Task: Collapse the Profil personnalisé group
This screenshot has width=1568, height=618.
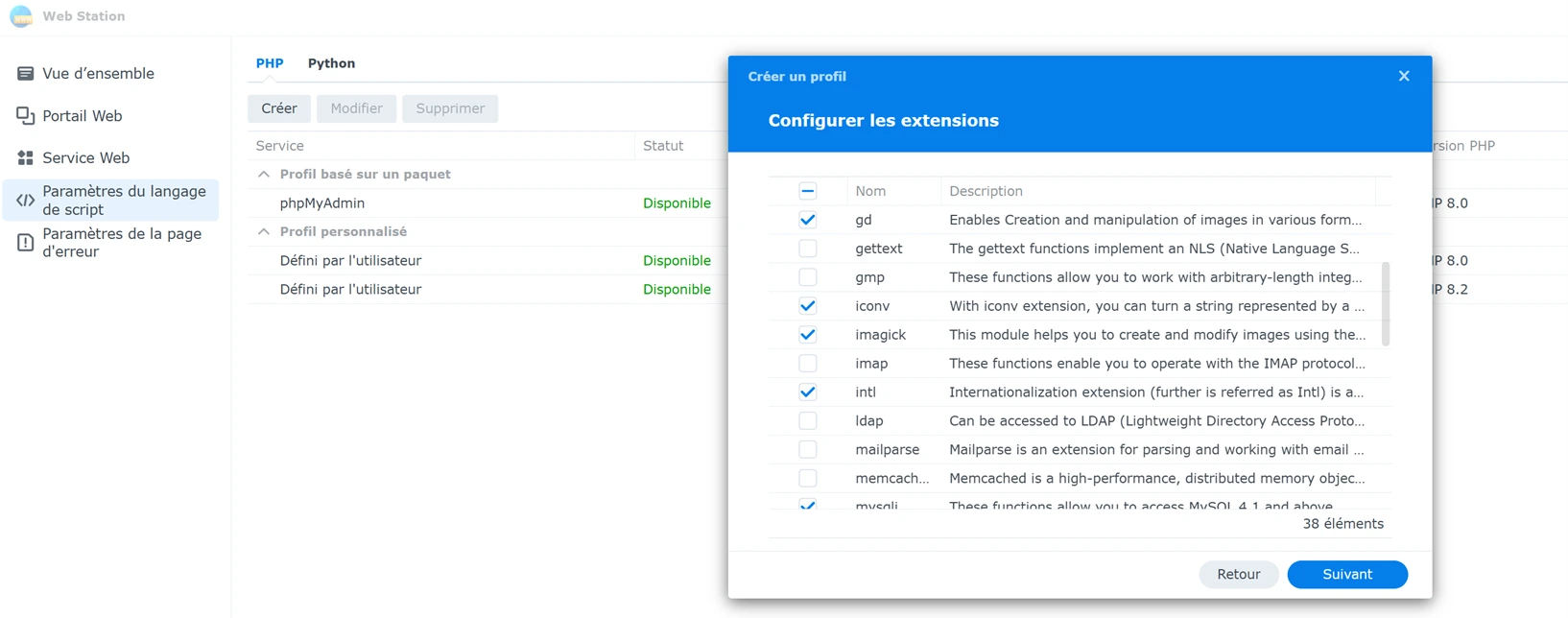Action: coord(264,232)
